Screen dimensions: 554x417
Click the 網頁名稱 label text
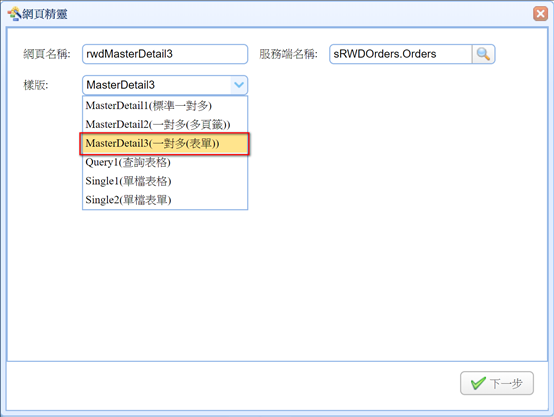point(47,54)
